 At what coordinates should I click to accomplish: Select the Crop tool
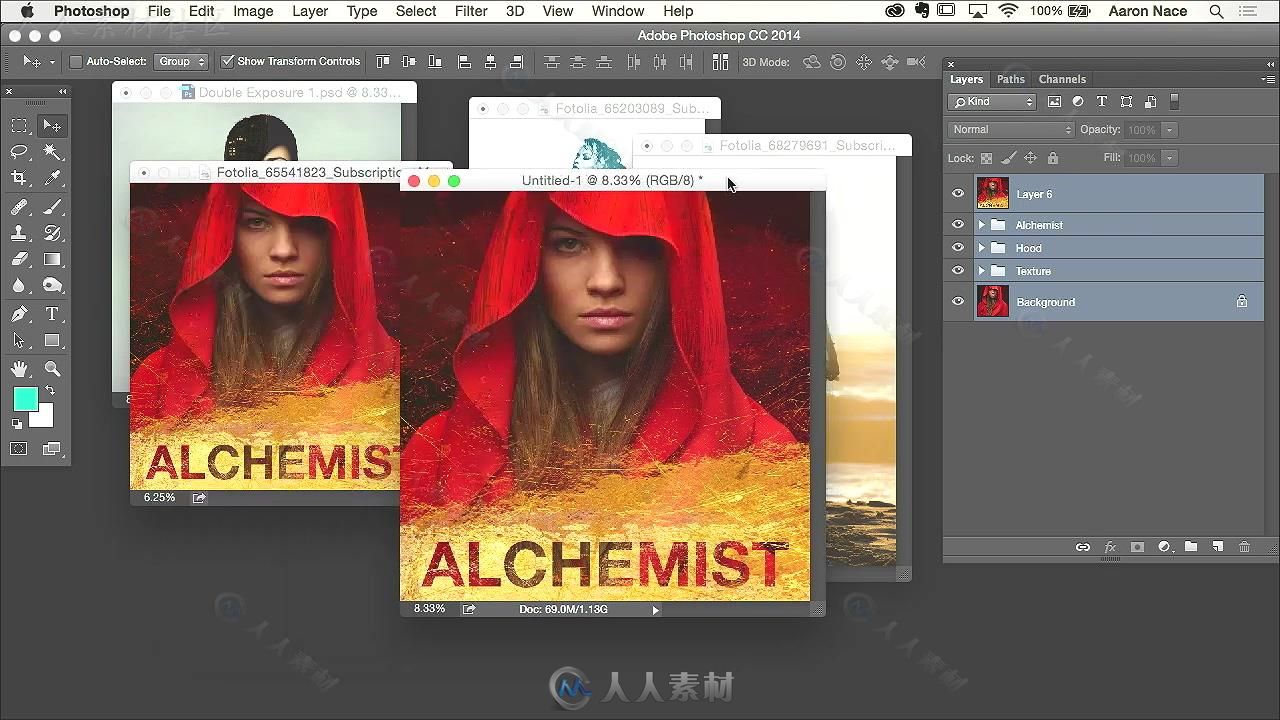point(19,178)
